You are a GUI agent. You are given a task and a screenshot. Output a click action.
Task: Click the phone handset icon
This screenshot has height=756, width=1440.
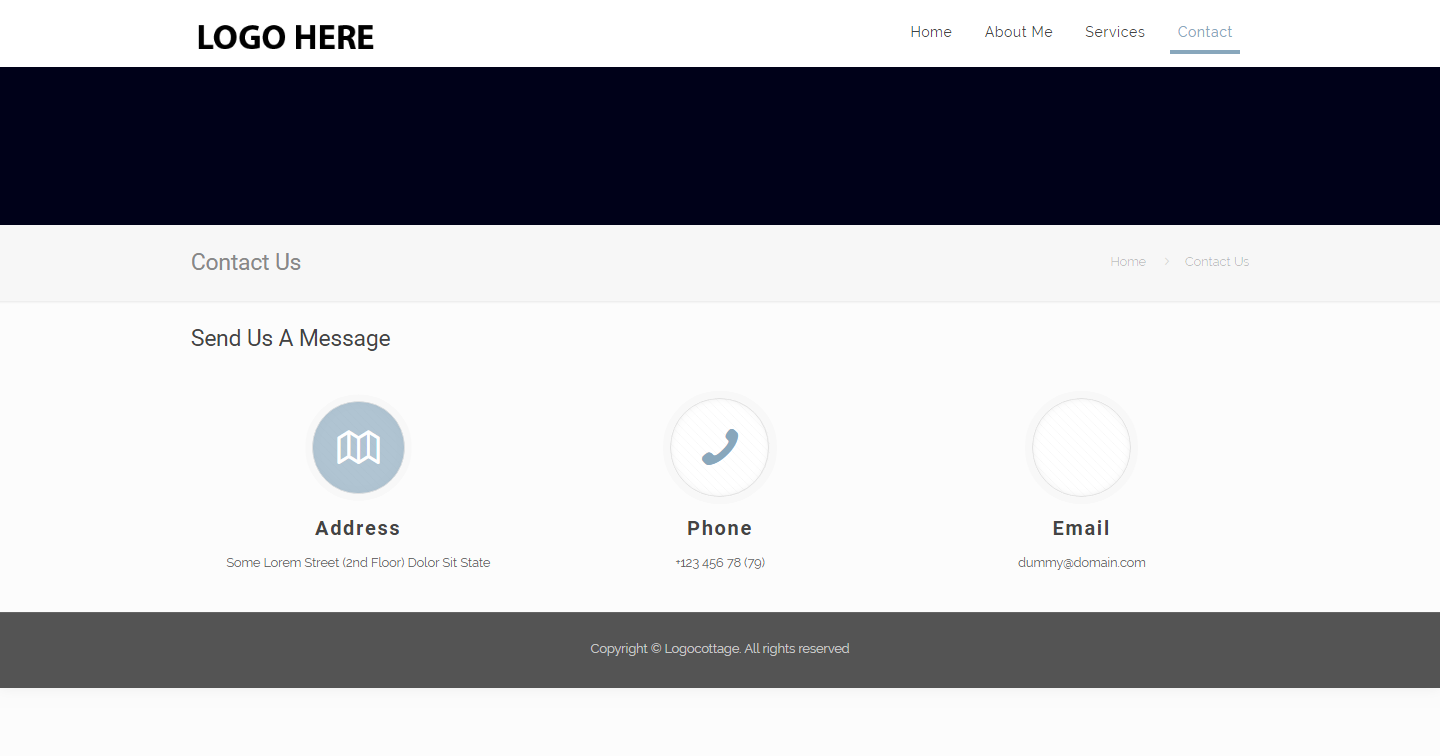720,447
